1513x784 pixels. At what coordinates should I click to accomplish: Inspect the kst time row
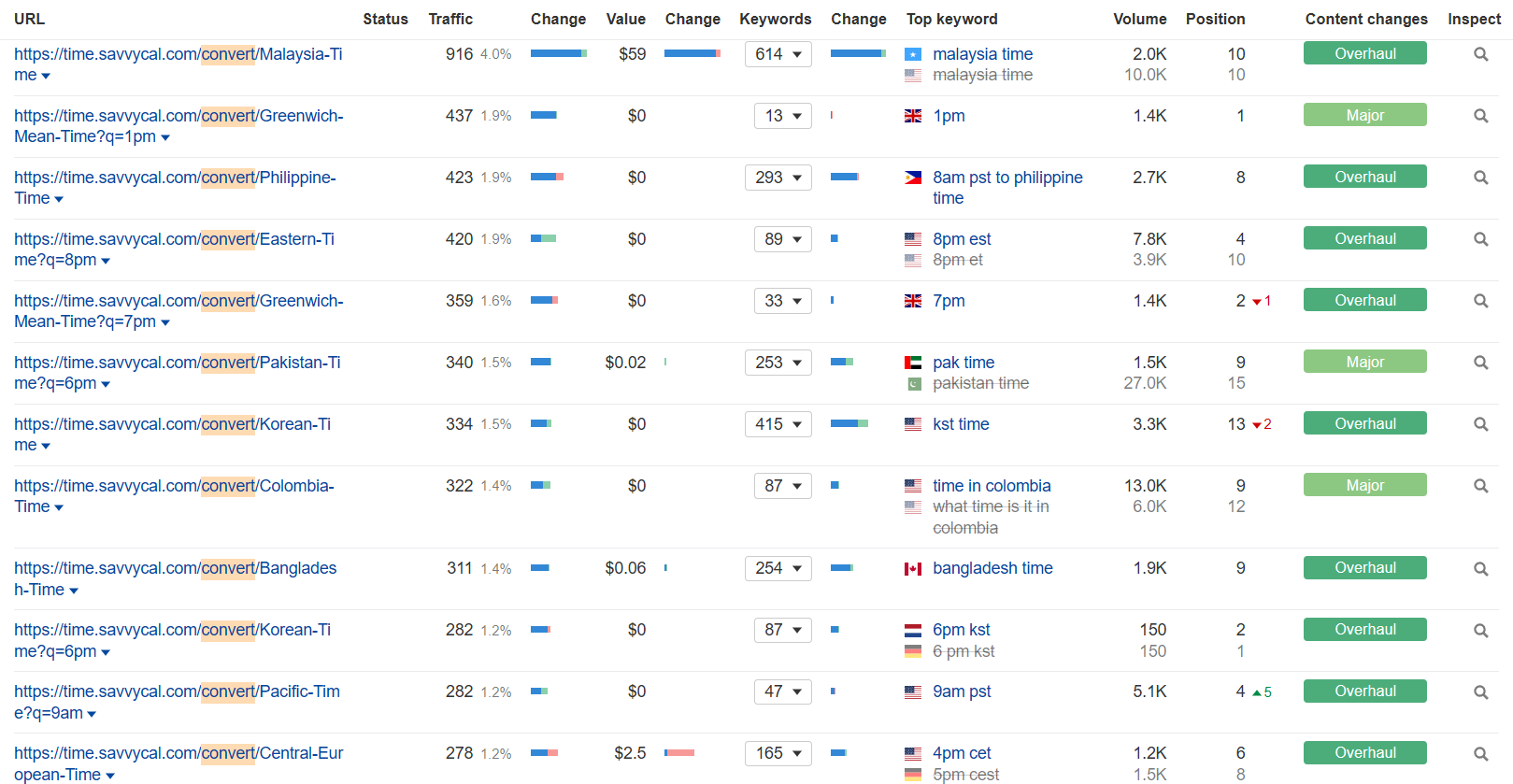coord(1480,424)
